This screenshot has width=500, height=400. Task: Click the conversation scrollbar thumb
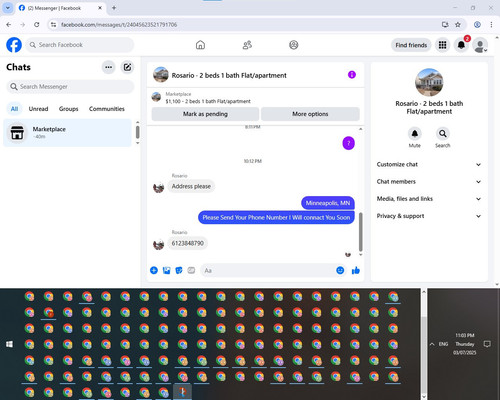click(x=360, y=232)
